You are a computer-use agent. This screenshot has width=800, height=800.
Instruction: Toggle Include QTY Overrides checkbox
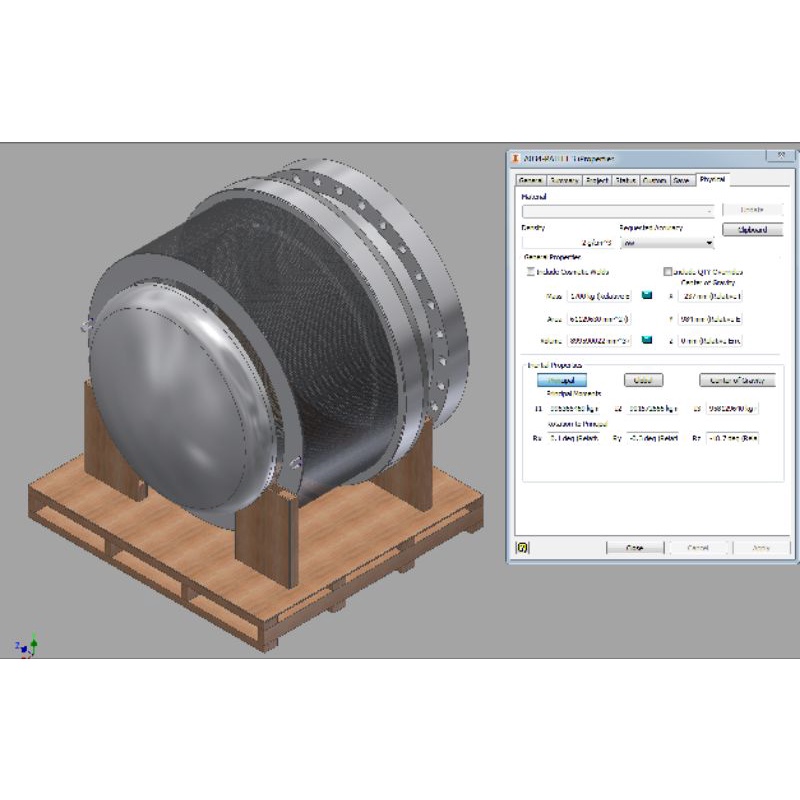[667, 272]
